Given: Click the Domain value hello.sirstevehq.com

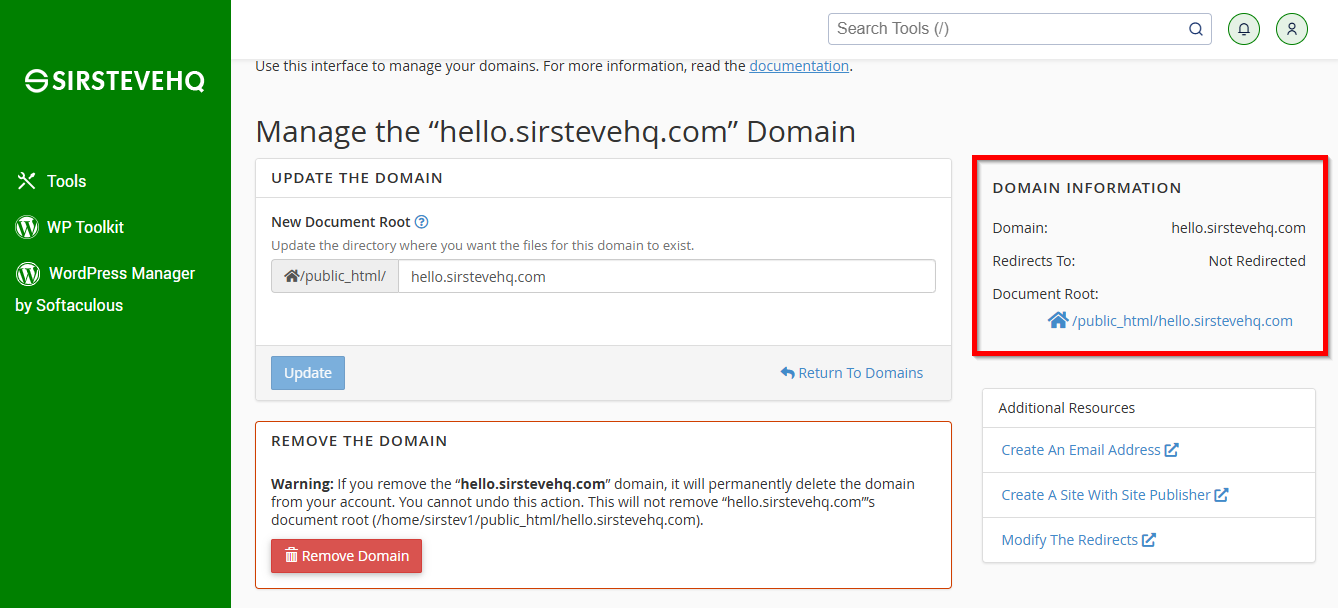Looking at the screenshot, I should pos(1238,228).
